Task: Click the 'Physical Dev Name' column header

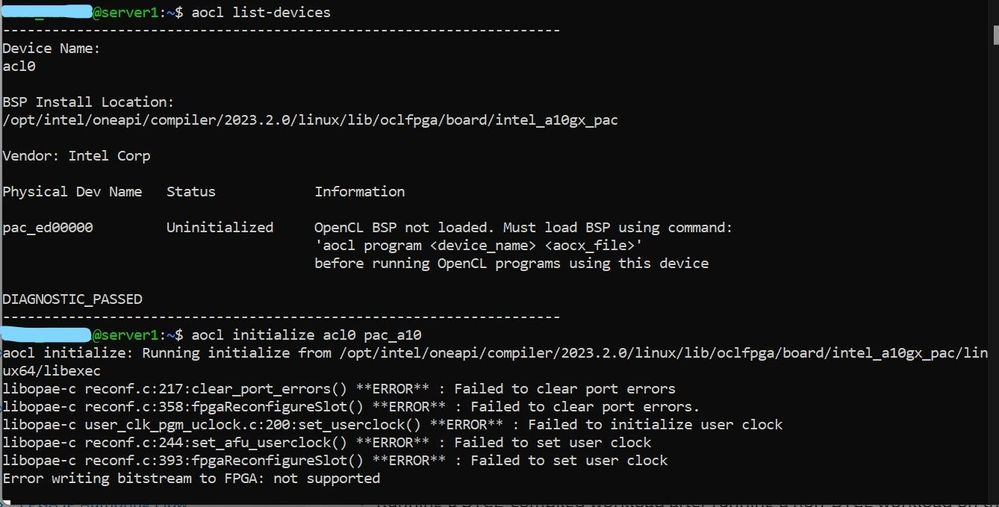Action: click(x=72, y=191)
